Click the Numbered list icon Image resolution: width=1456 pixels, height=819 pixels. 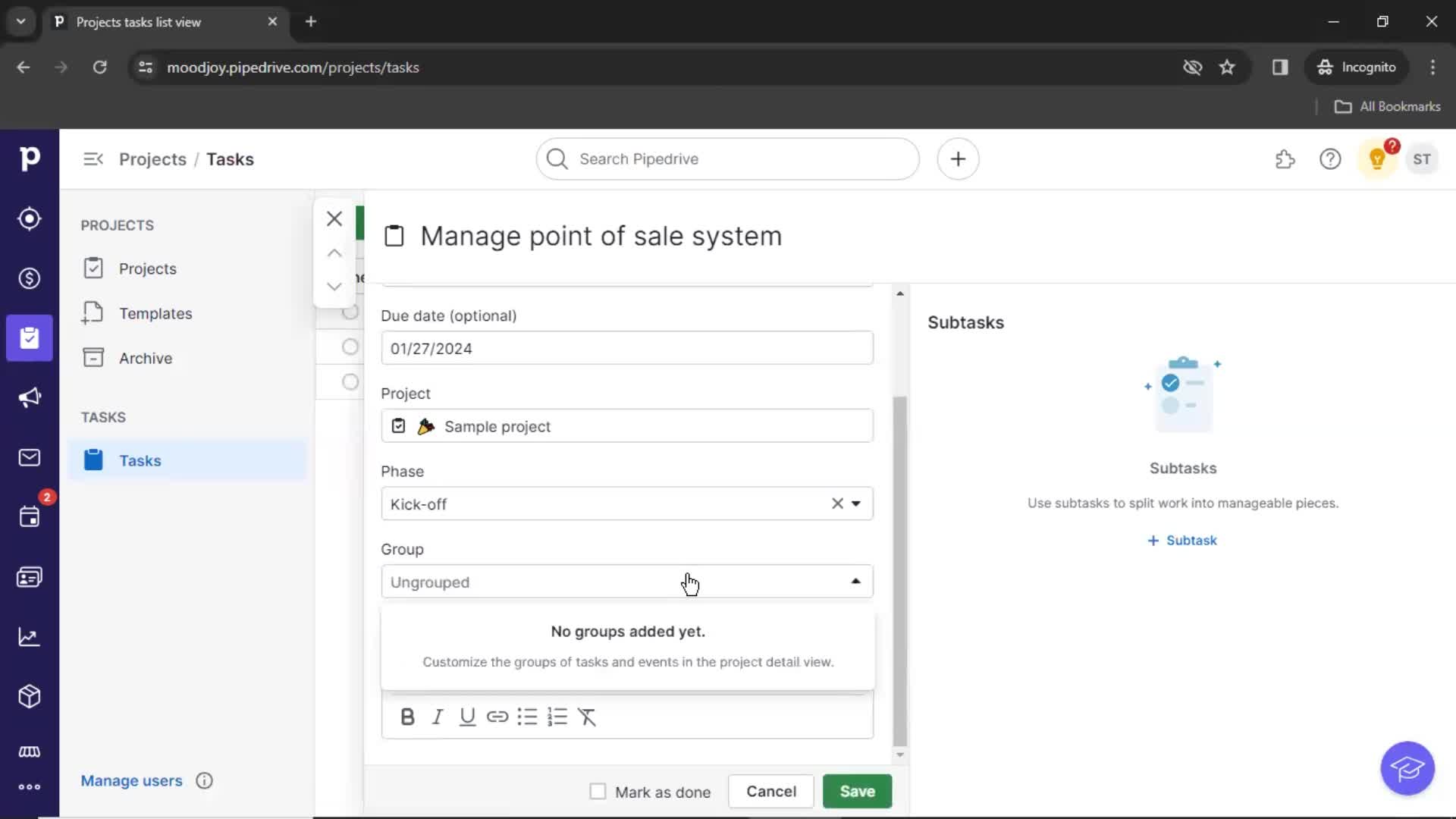click(x=557, y=716)
